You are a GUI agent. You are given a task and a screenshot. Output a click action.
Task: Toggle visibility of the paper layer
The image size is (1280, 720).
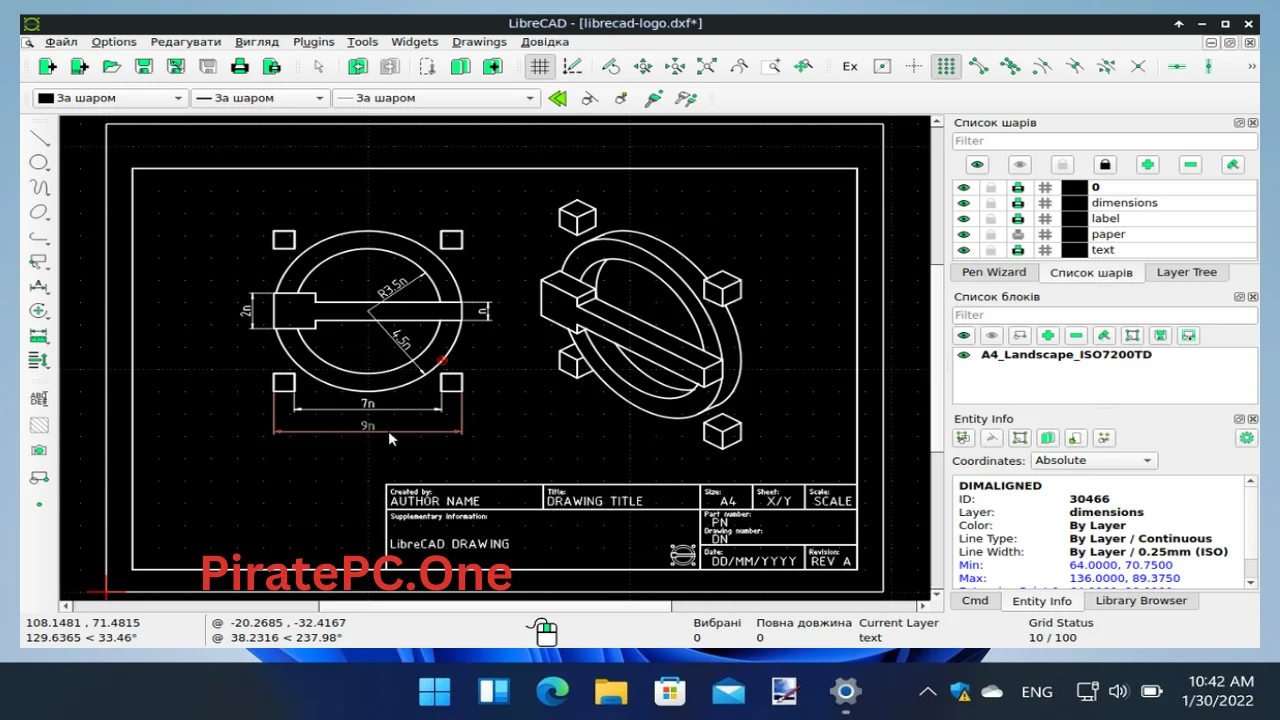tap(964, 235)
